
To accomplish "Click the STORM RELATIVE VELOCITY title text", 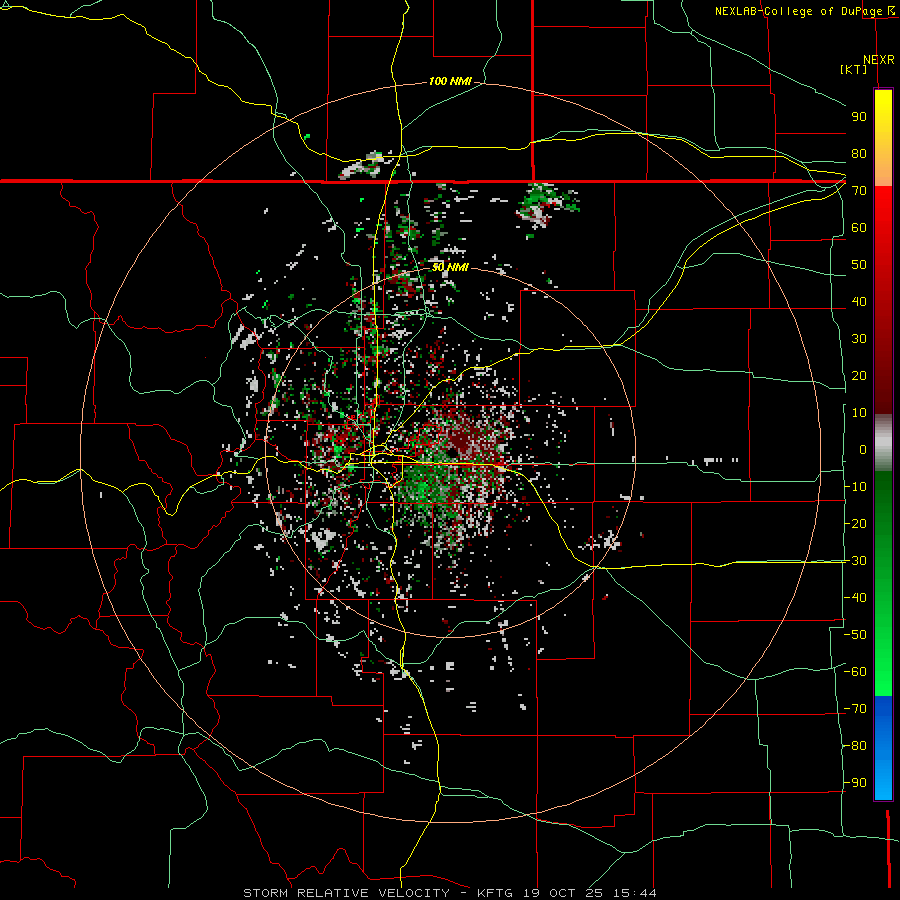I will point(346,893).
